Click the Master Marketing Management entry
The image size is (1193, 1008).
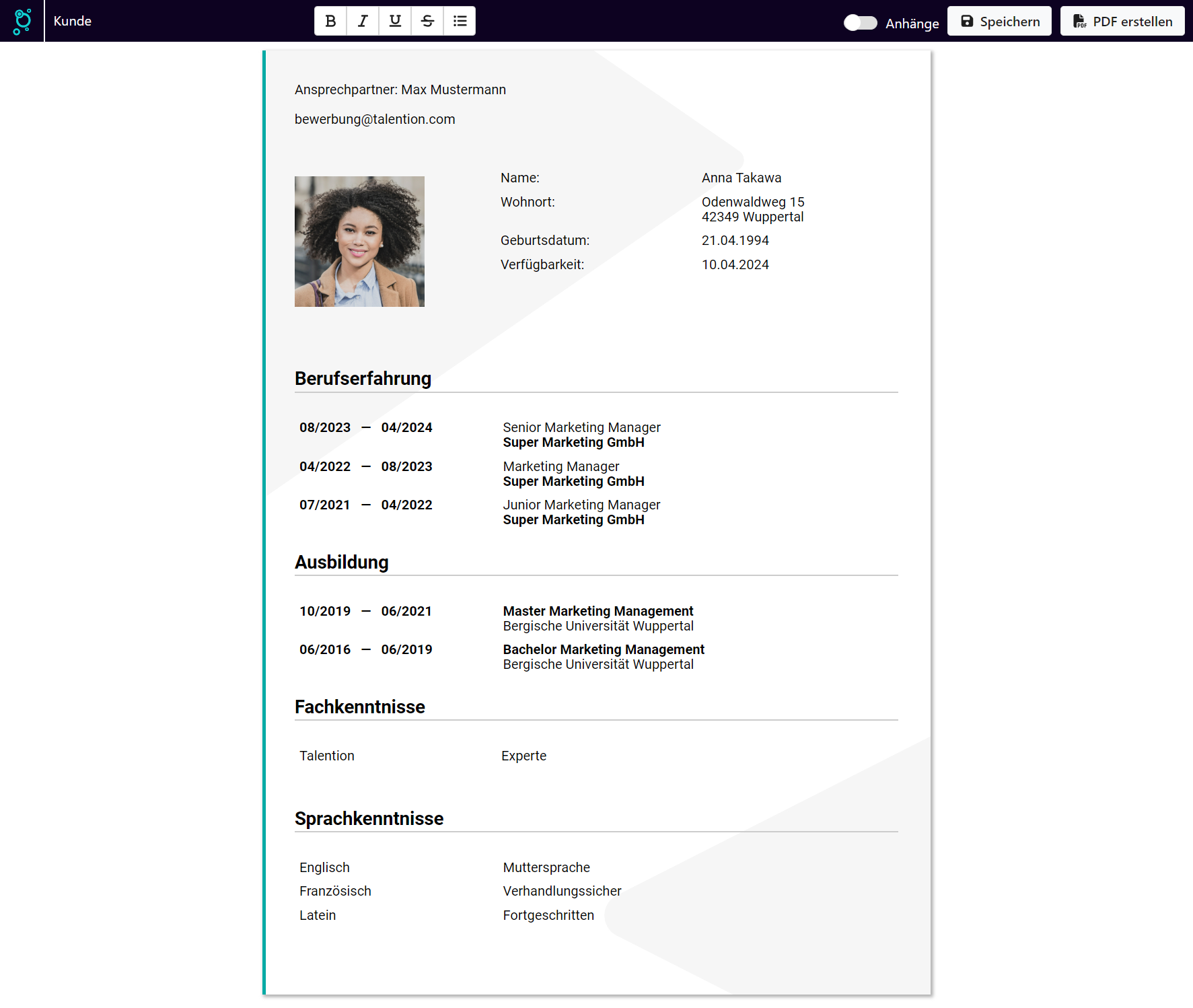pos(598,611)
